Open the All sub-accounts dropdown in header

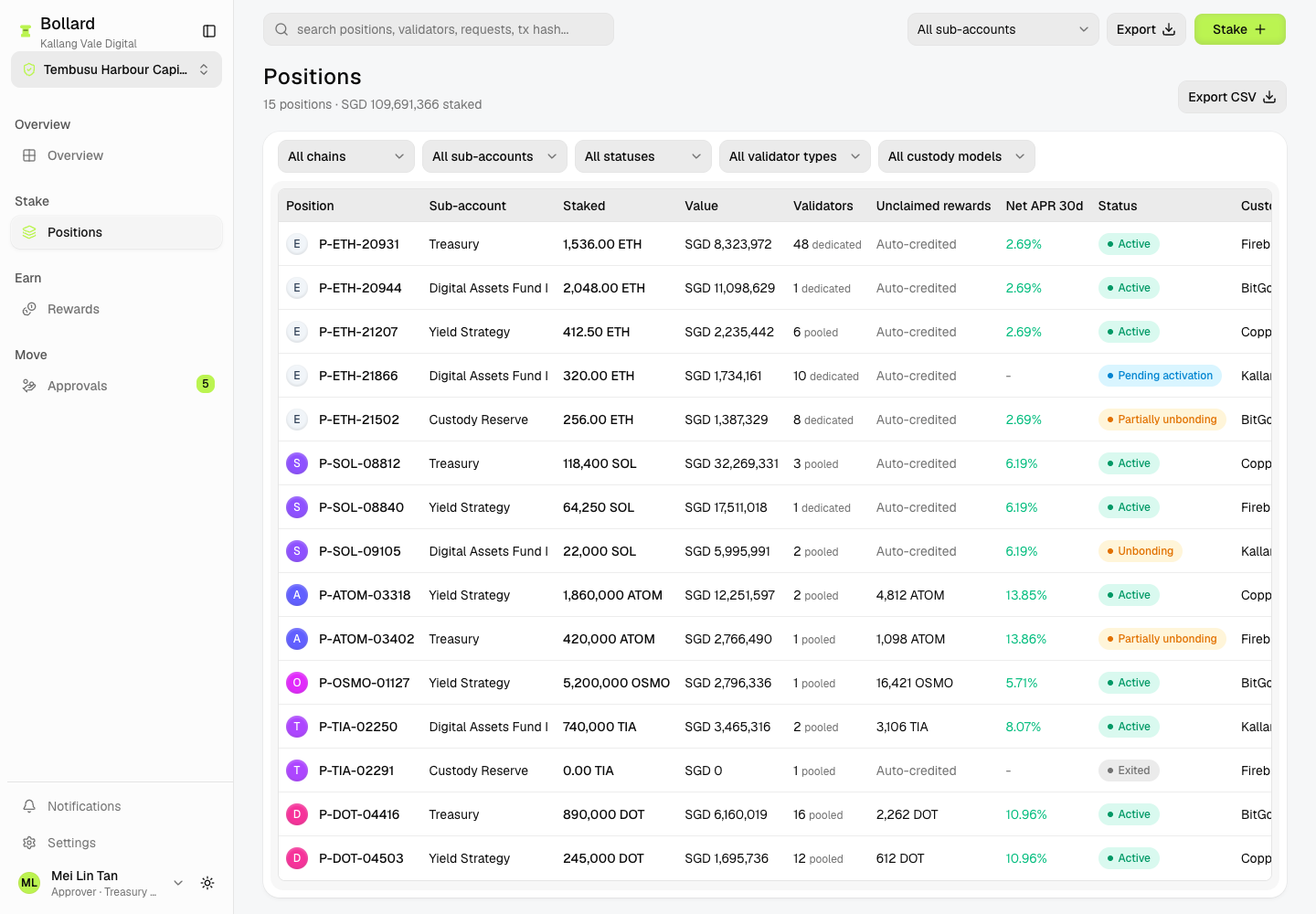[x=1003, y=29]
